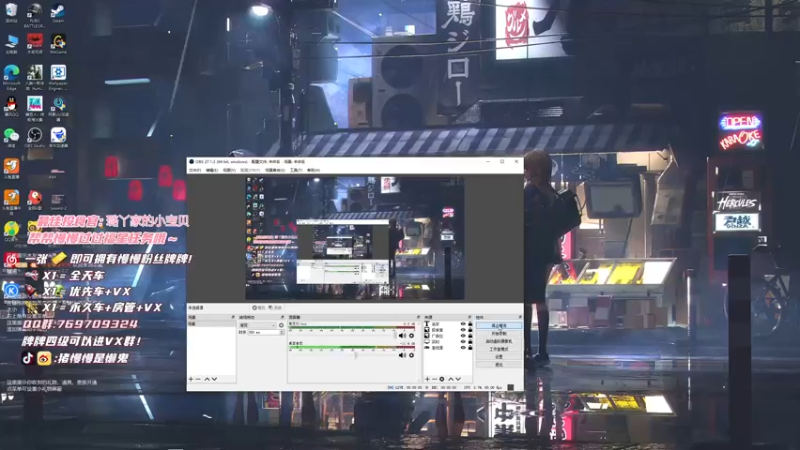Click the bottom mixer channel volume slider handle
Viewport: 800px width, 450px height.
pos(356,355)
